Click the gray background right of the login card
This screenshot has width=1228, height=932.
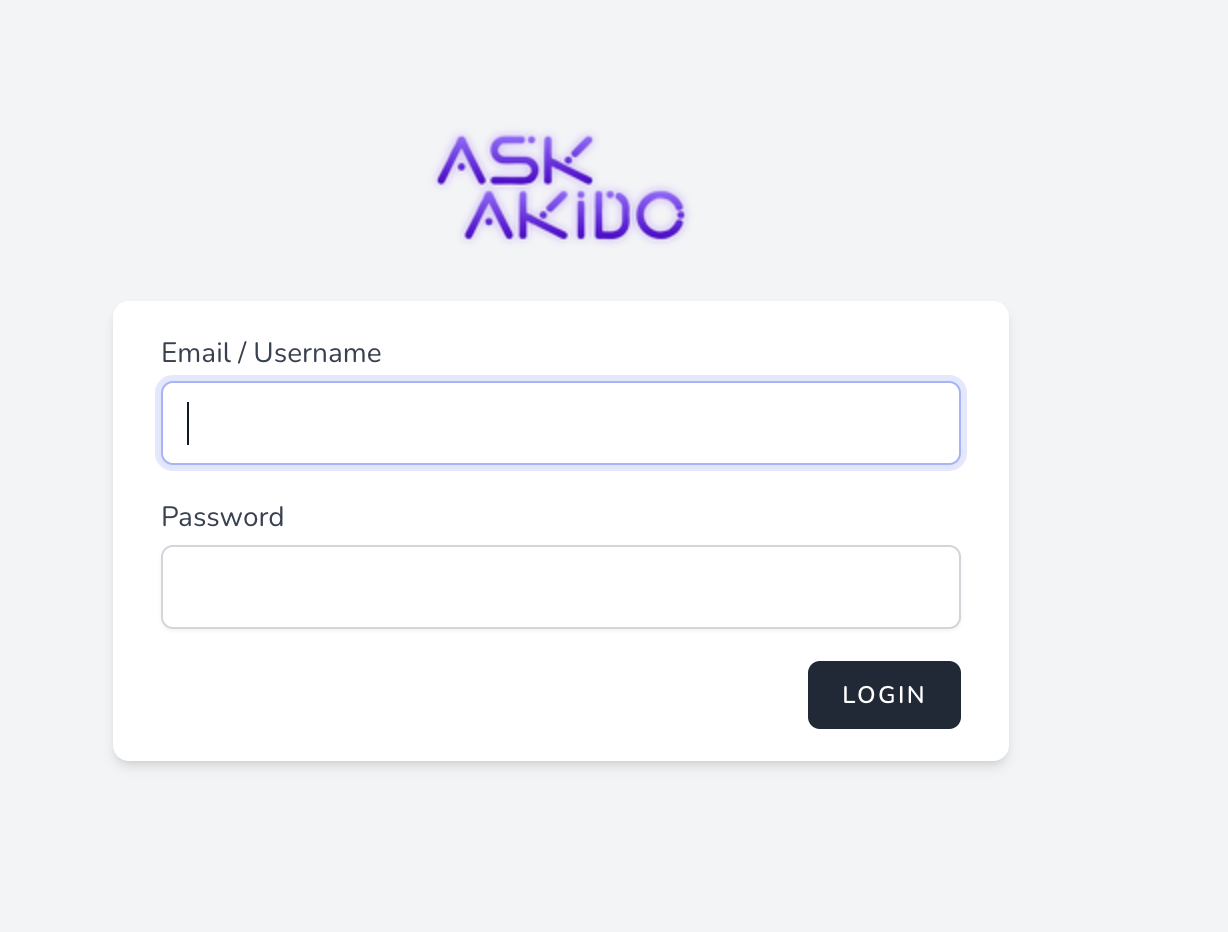click(1118, 530)
